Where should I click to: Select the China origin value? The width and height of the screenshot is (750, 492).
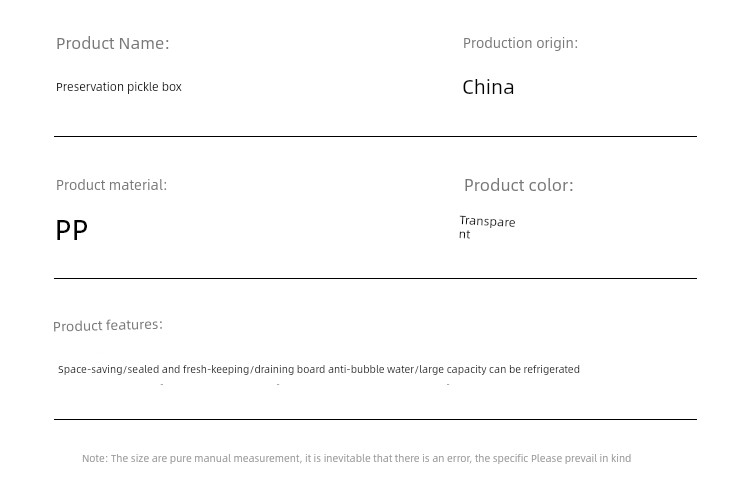tap(488, 87)
